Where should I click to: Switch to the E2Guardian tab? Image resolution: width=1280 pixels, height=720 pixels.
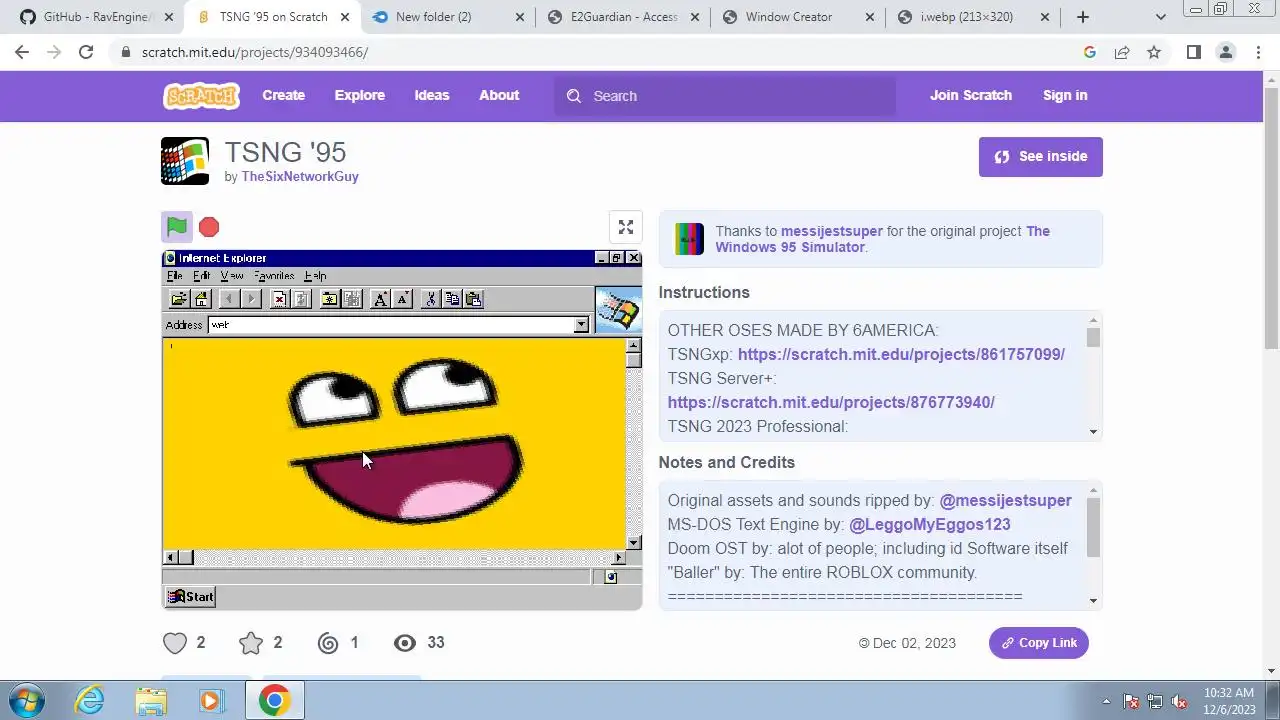click(623, 17)
